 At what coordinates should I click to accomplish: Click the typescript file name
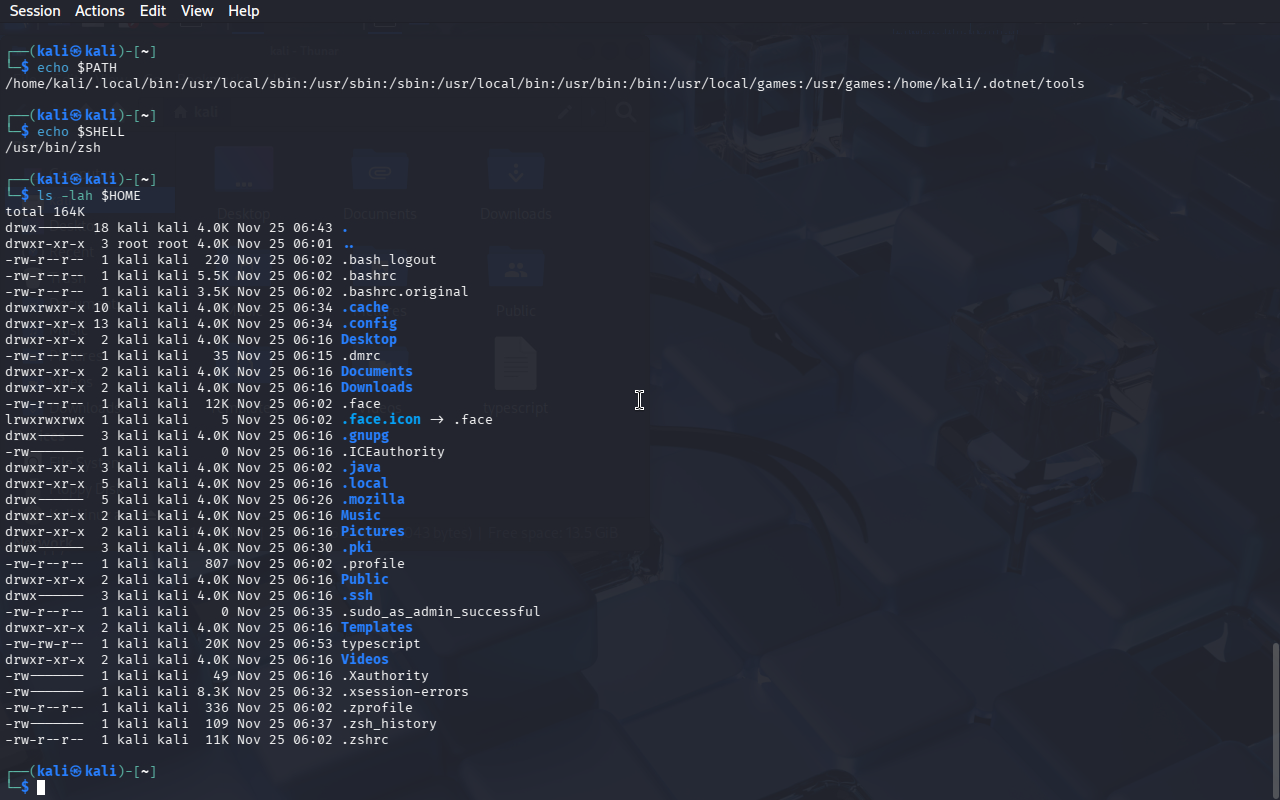click(380, 644)
